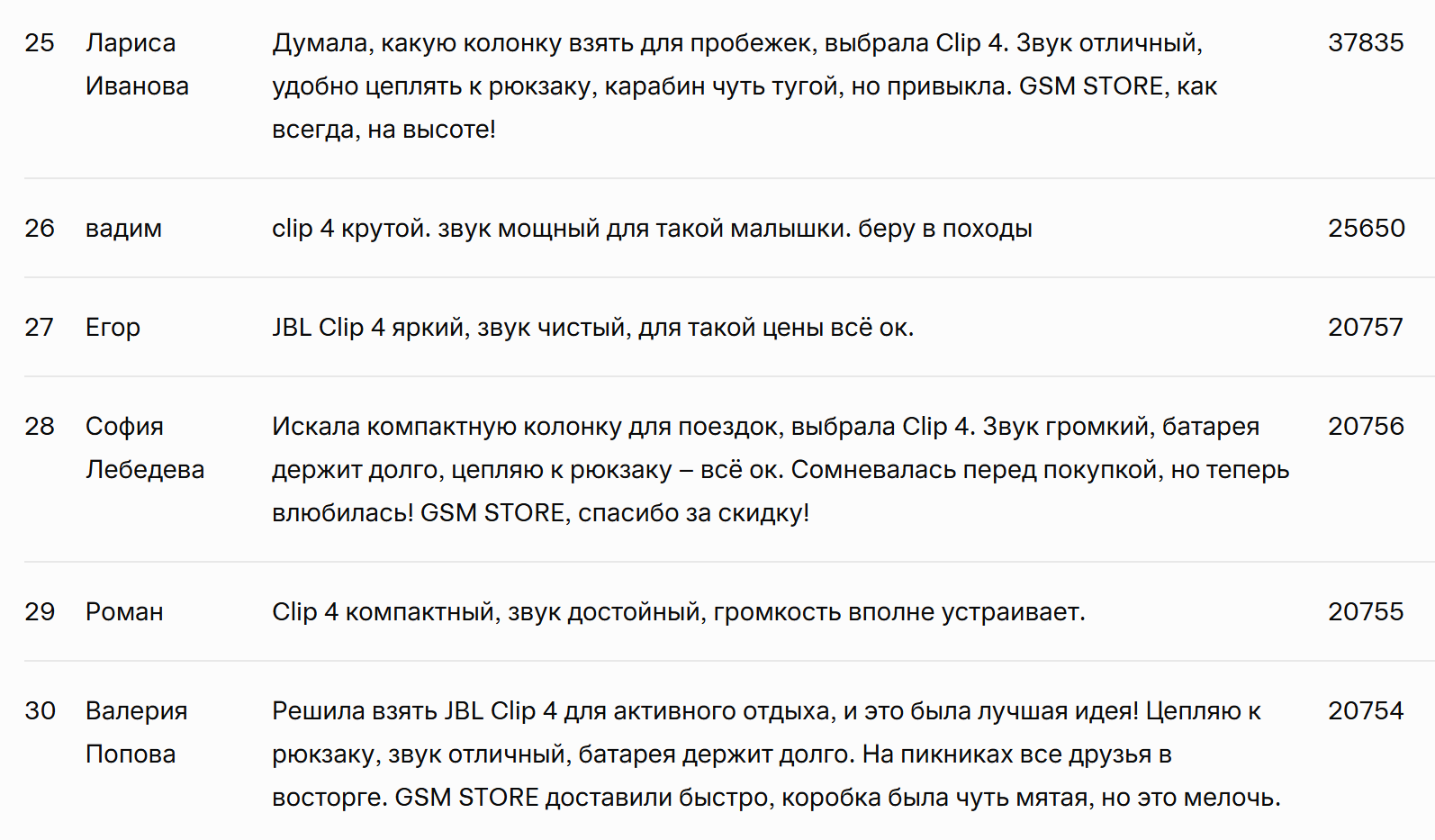
Task: Select the name вадим
Action: click(123, 229)
